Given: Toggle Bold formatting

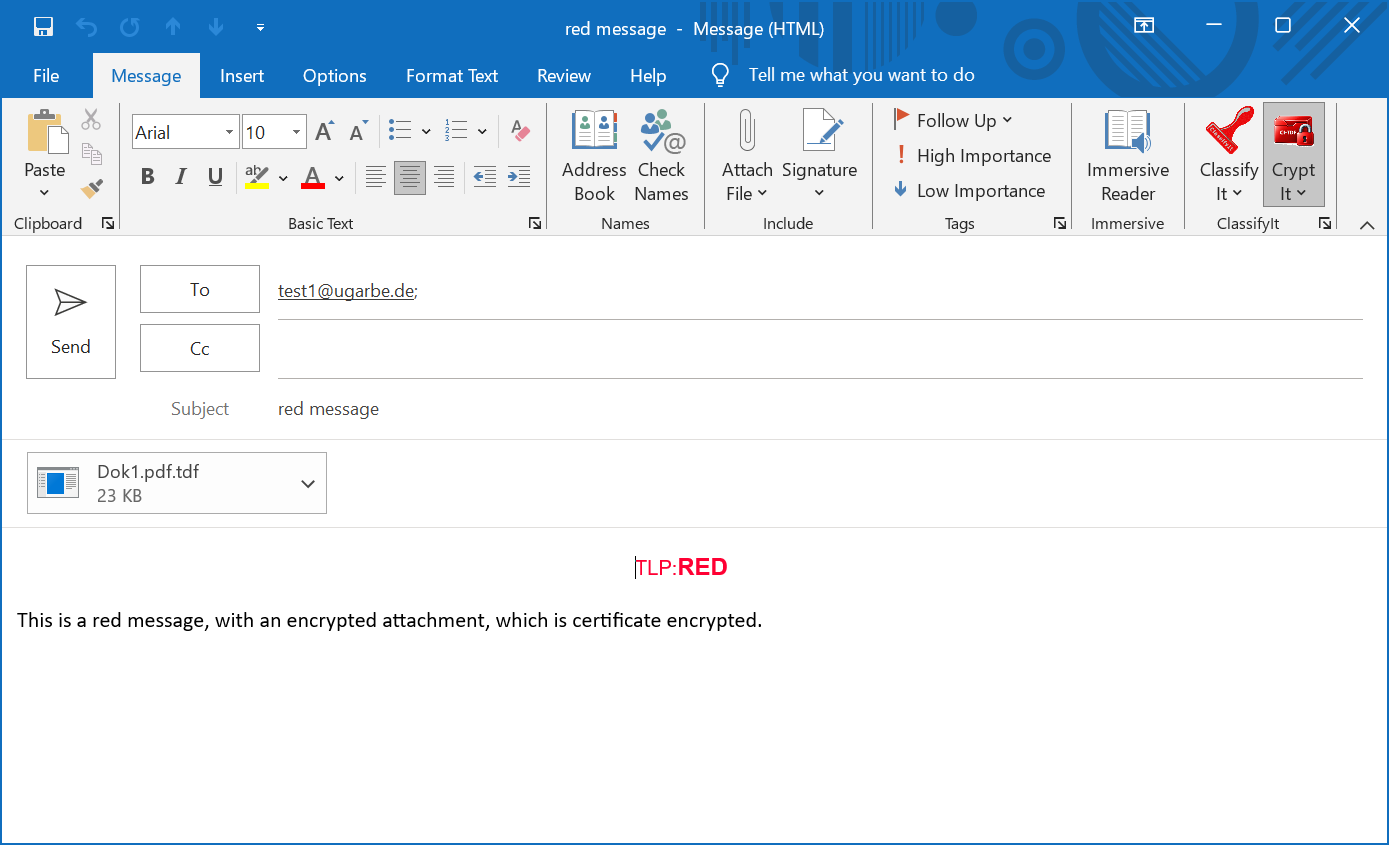Looking at the screenshot, I should point(147,177).
